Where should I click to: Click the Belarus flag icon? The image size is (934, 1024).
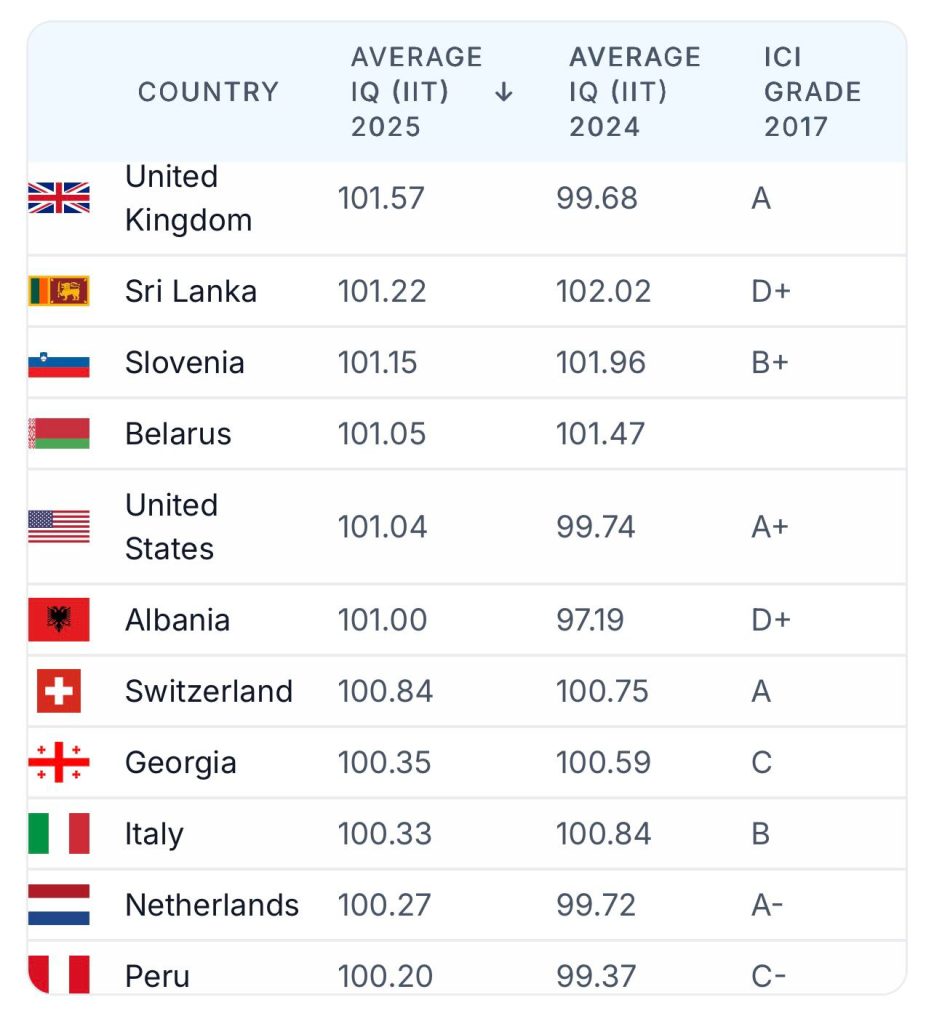point(59,433)
